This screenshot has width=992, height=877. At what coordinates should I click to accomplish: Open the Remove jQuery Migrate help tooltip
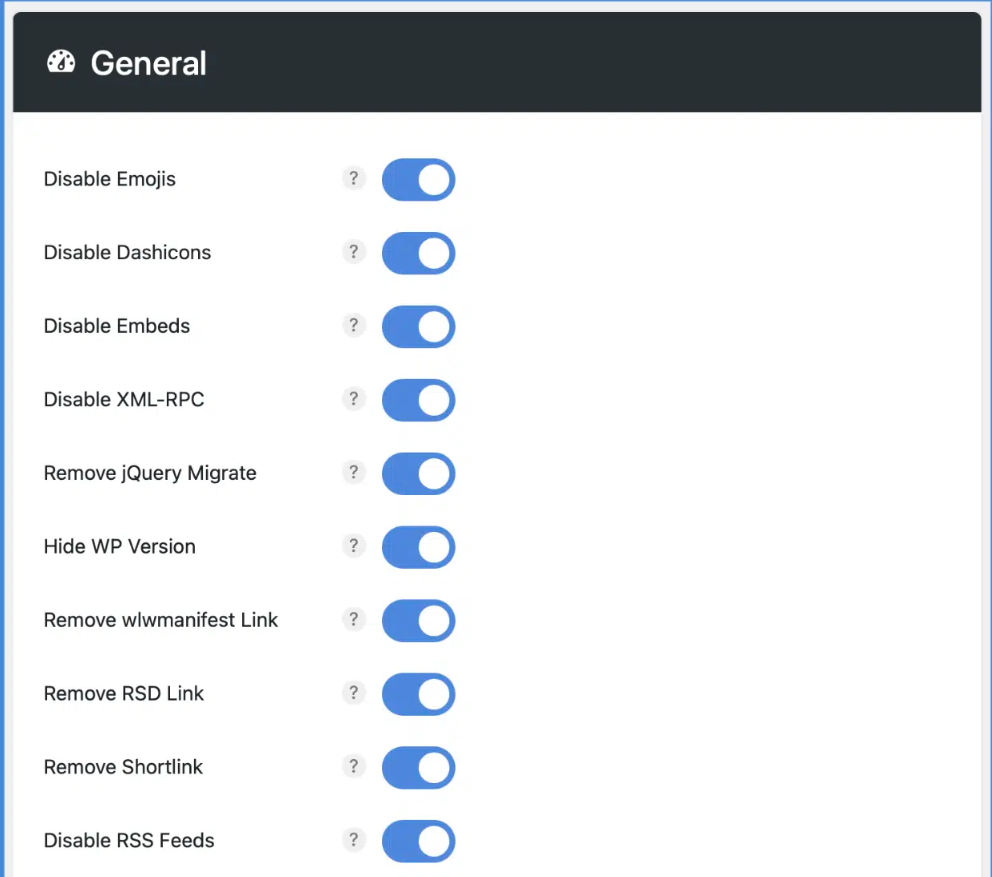point(354,472)
